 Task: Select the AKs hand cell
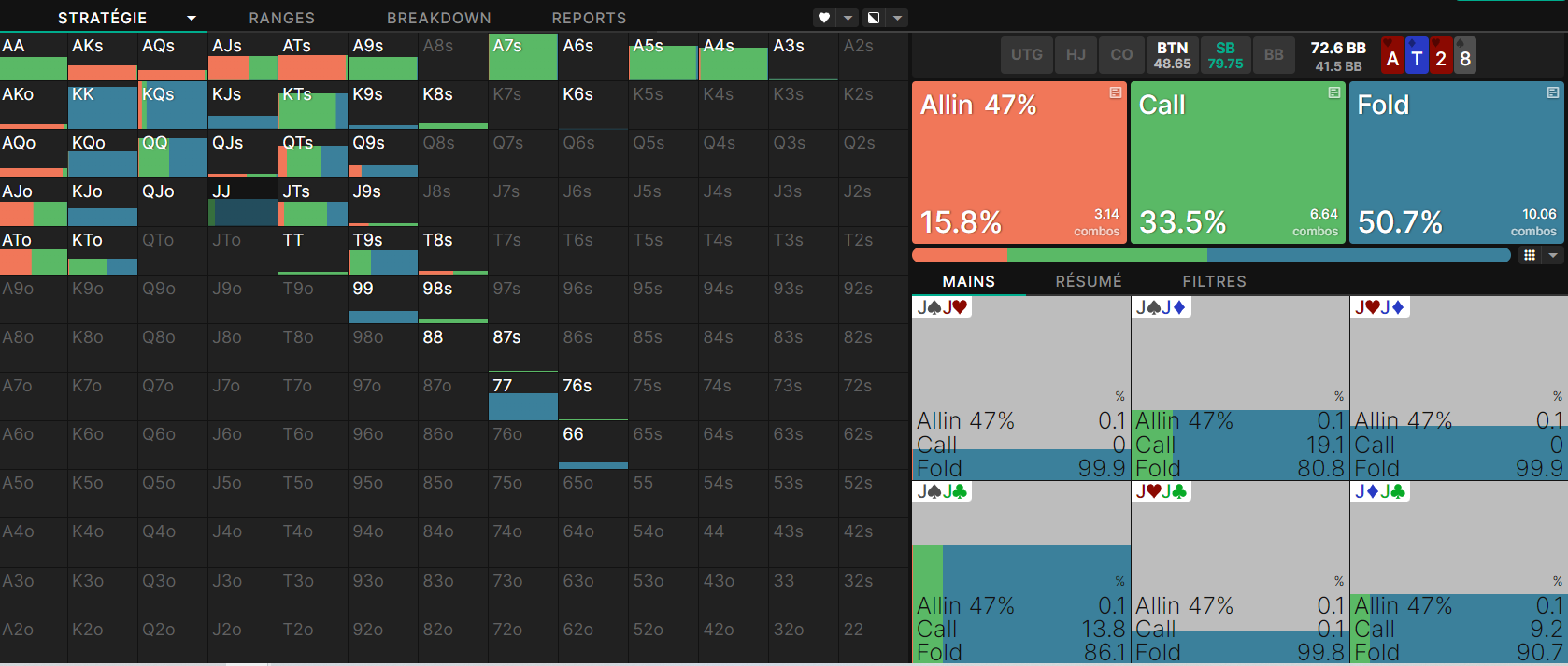tap(103, 57)
